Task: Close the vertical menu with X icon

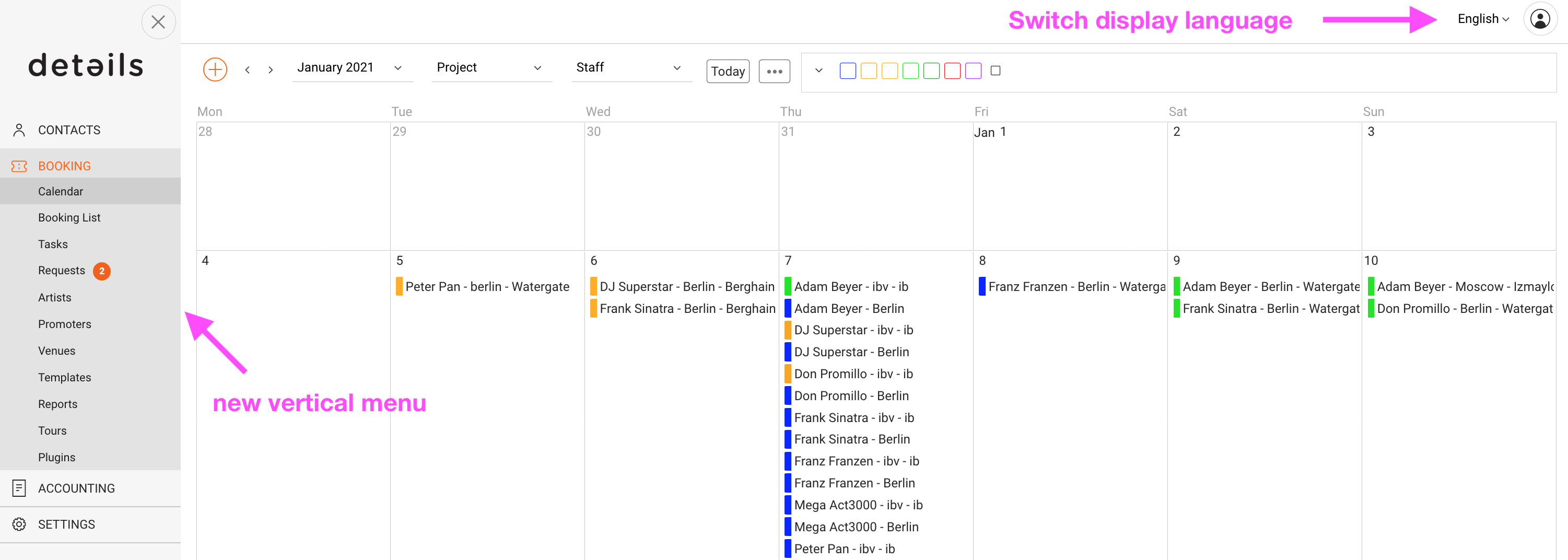Action: 158,22
